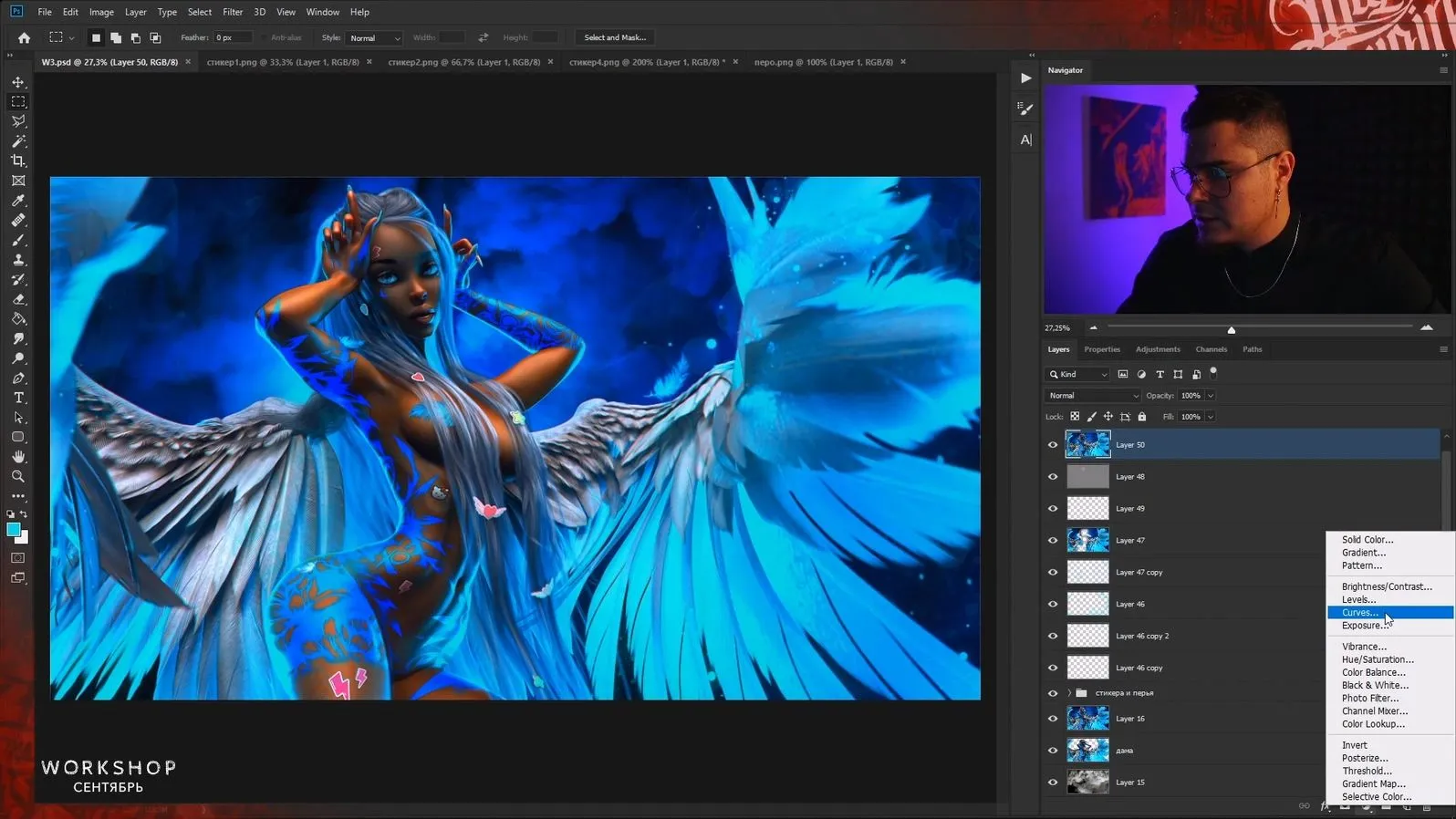The height and width of the screenshot is (819, 1456).
Task: Select the Shape tool
Action: [18, 437]
